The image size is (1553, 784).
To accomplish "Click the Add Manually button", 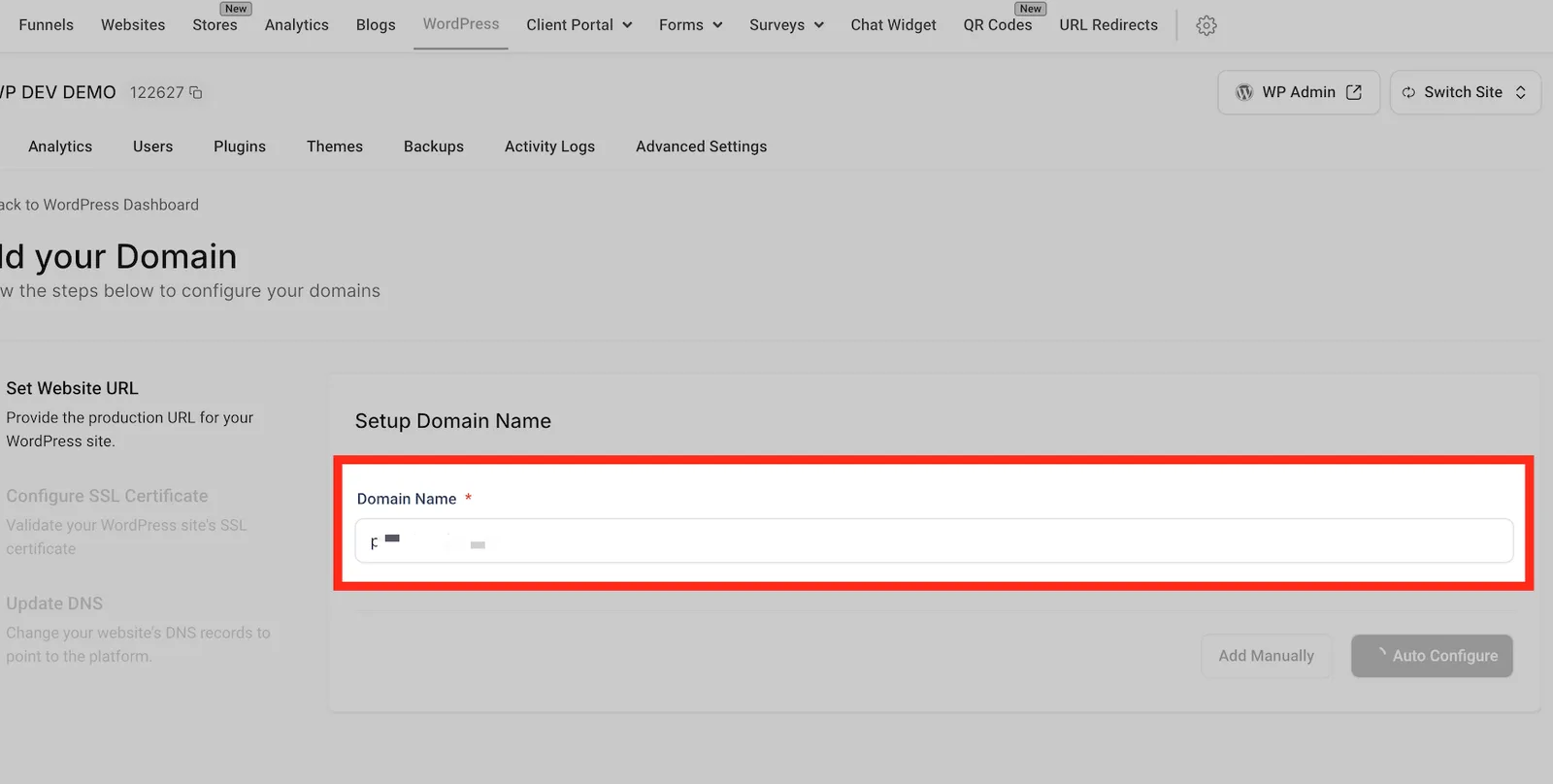I will click(1267, 656).
